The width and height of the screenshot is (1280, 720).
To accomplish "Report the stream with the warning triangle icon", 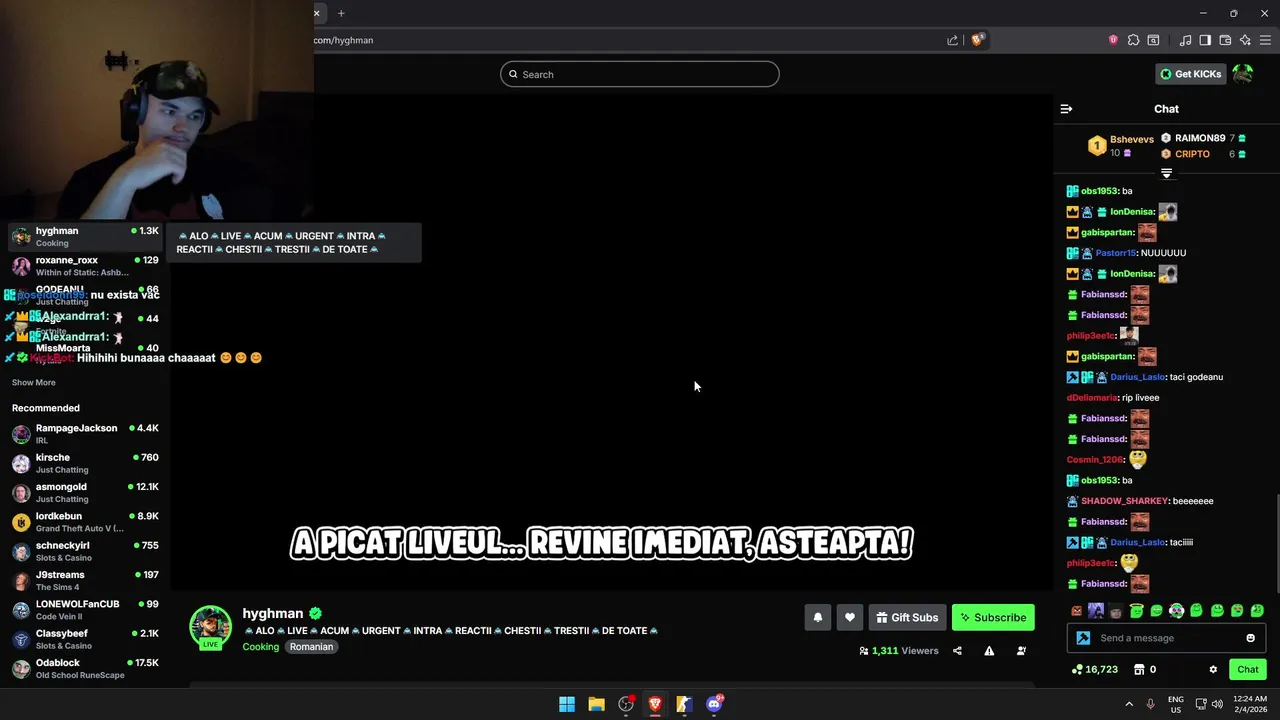I will [989, 651].
